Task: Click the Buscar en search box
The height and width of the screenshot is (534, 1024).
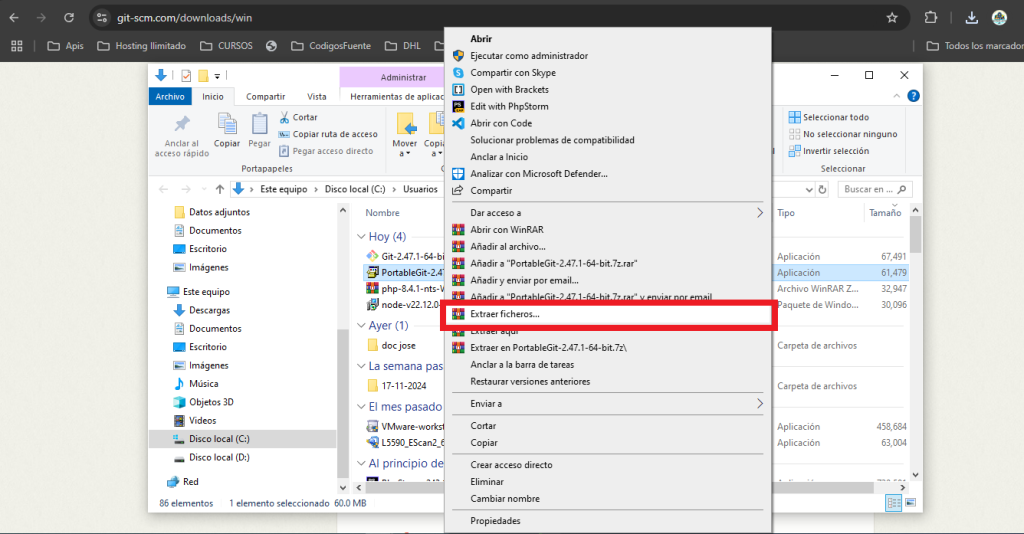Action: 875,189
